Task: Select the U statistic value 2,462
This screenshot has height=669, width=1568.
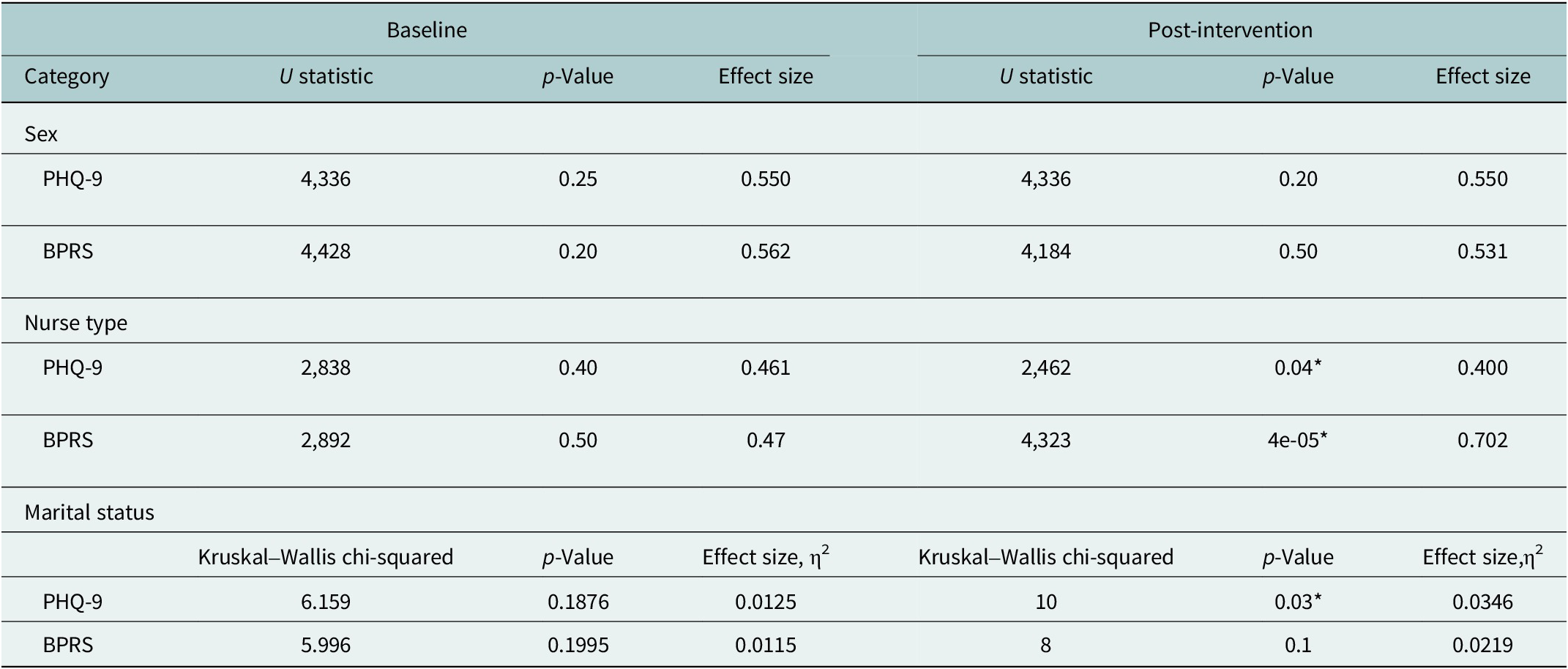Action: (1045, 367)
